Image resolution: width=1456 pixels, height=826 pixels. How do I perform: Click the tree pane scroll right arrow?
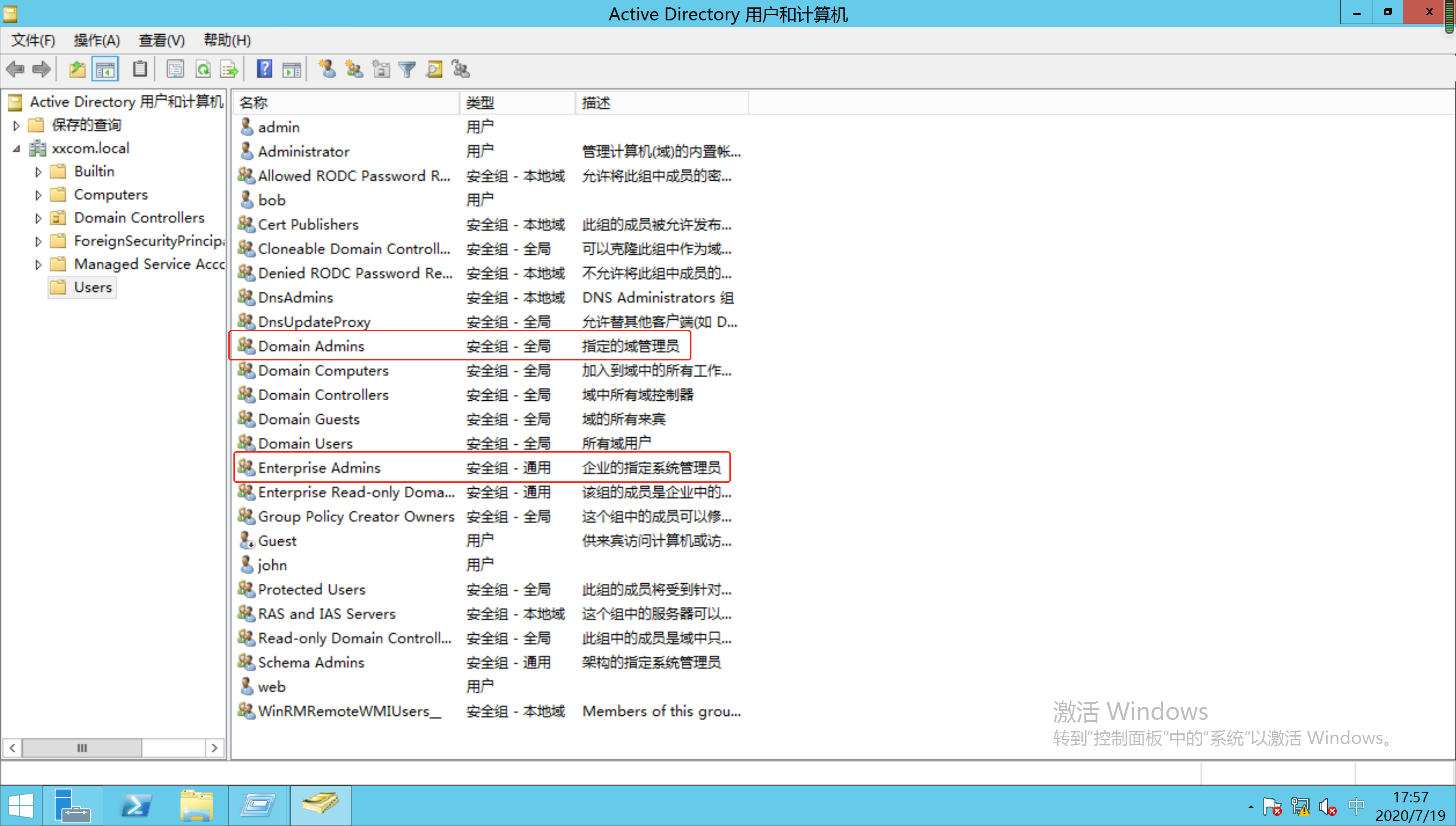pyautogui.click(x=214, y=748)
